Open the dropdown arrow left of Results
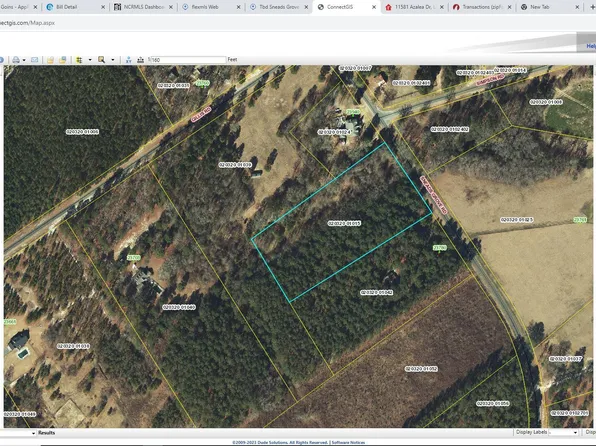This screenshot has width=596, height=446. [33, 433]
